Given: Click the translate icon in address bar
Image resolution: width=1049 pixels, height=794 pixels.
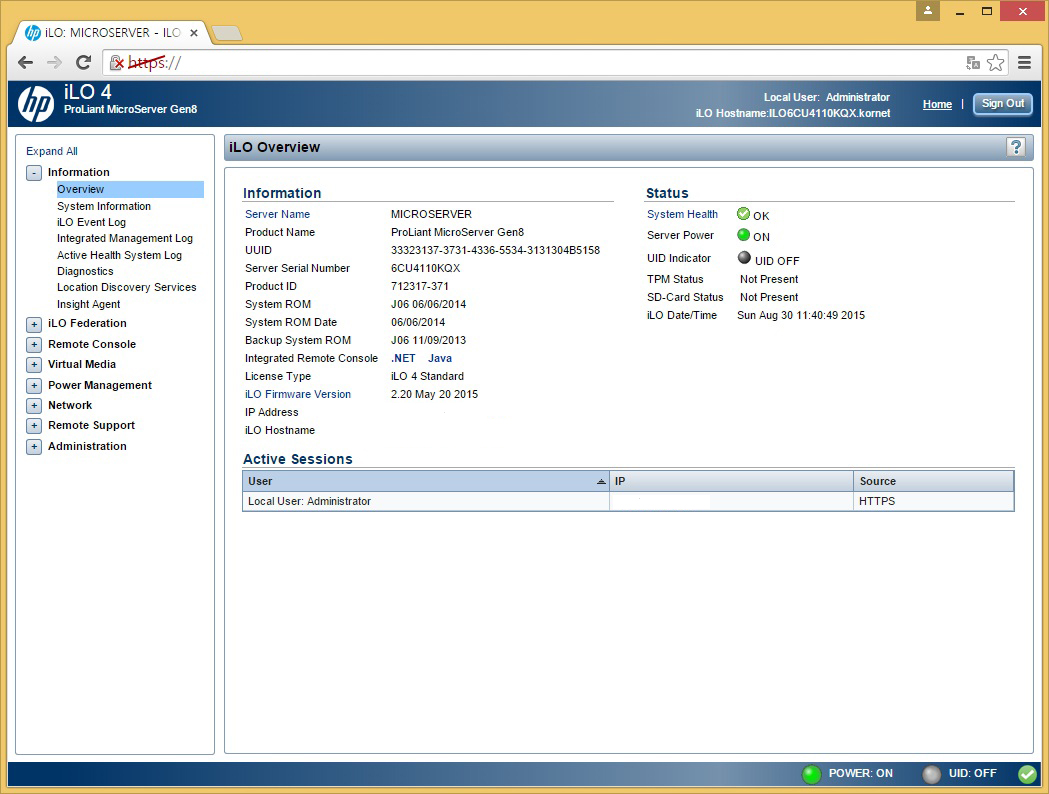Looking at the screenshot, I should (973, 63).
